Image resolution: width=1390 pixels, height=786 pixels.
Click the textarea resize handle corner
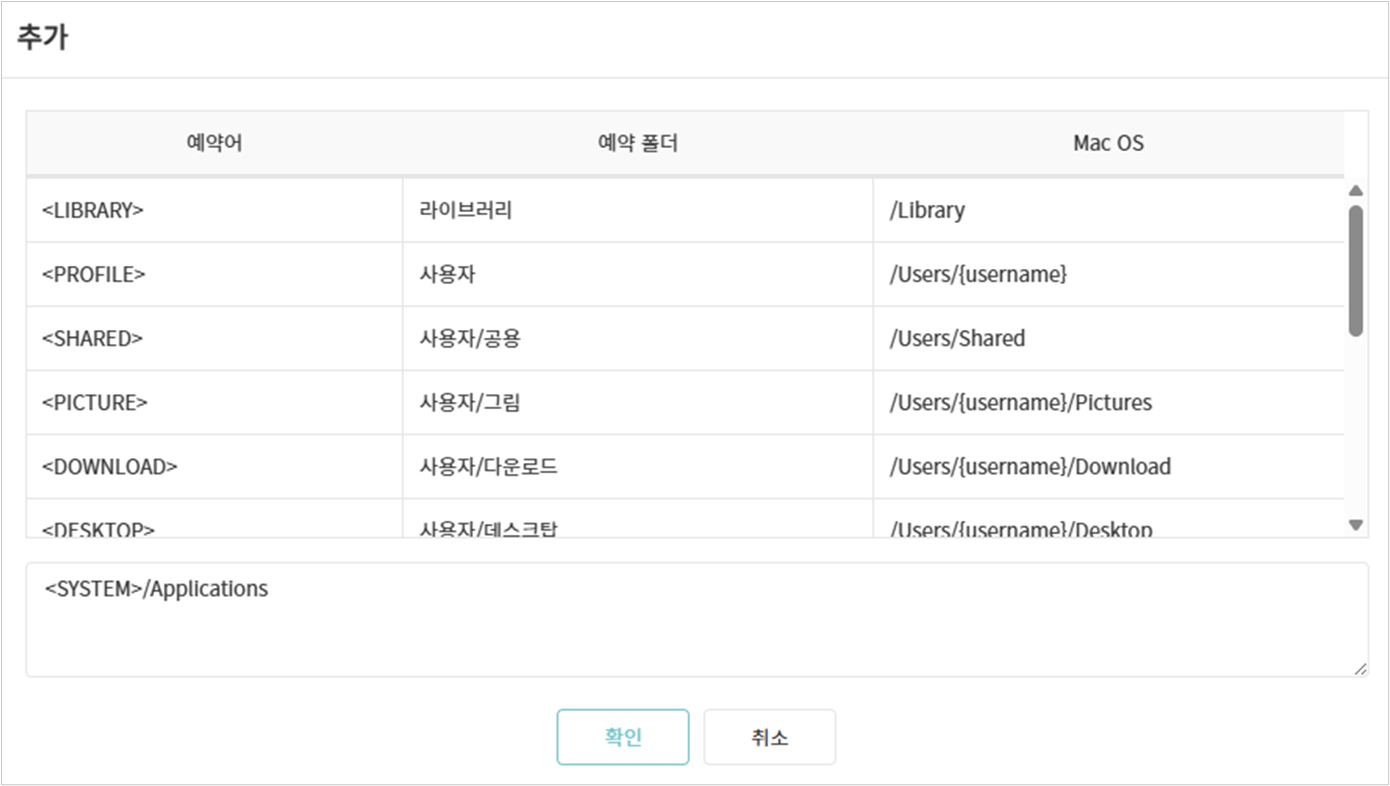pos(1360,669)
